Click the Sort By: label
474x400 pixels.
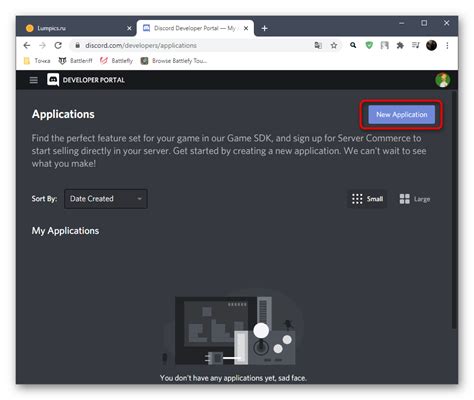tap(44, 199)
